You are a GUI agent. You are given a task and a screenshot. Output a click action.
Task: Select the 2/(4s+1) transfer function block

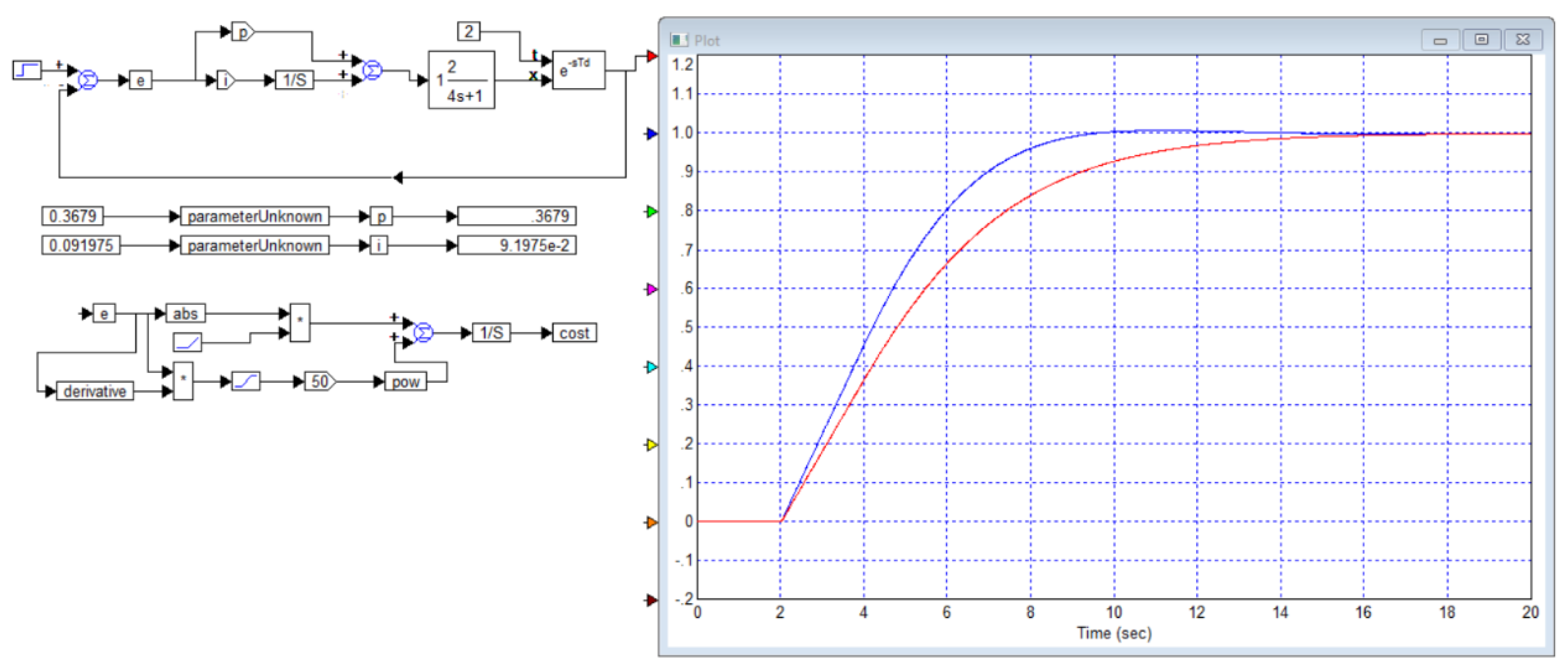[461, 80]
